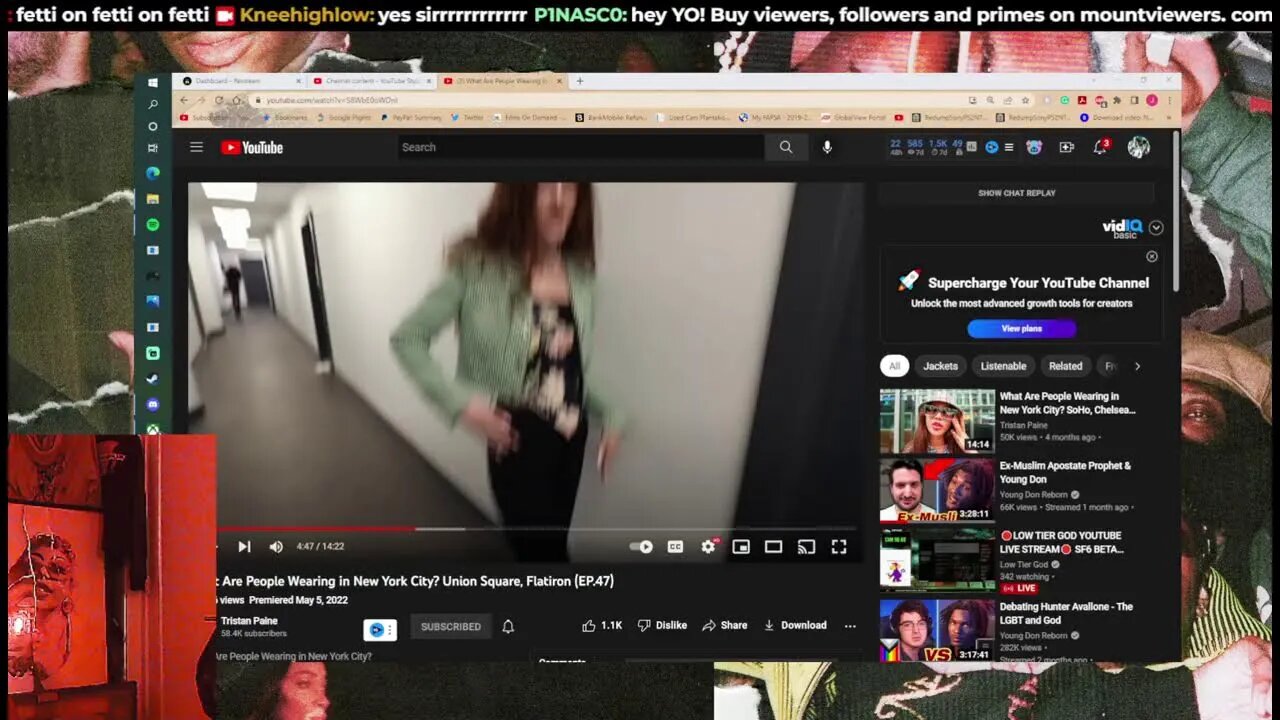1280x720 pixels.
Task: Toggle closed captions CC button
Action: (675, 546)
